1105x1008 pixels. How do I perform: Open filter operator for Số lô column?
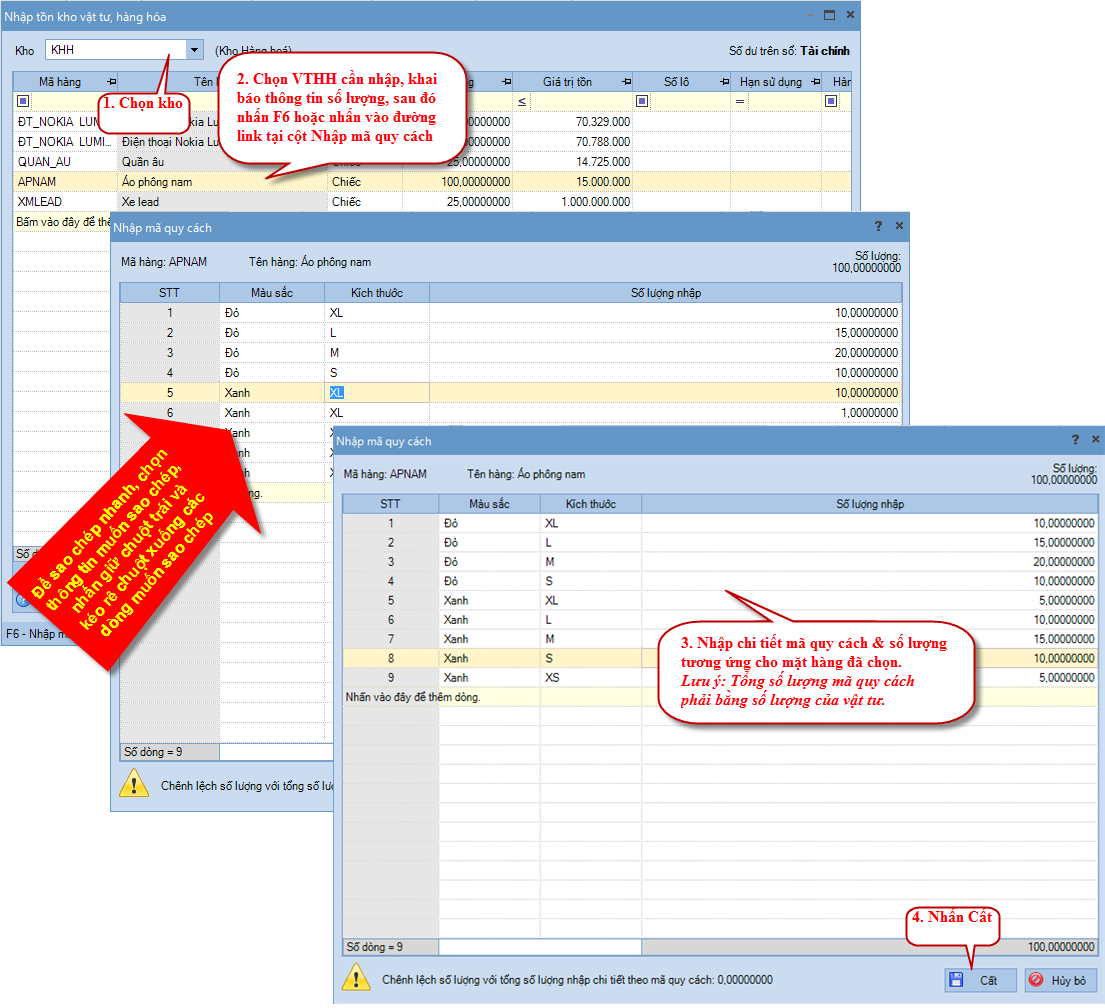(x=643, y=101)
